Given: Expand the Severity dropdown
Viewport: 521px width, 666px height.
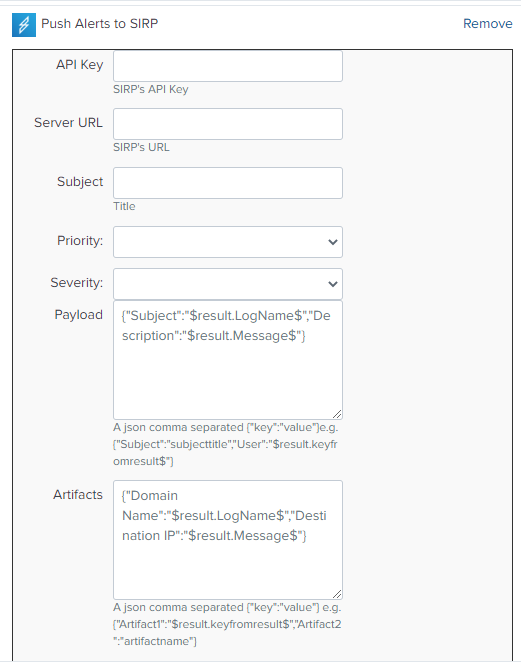Looking at the screenshot, I should [228, 284].
